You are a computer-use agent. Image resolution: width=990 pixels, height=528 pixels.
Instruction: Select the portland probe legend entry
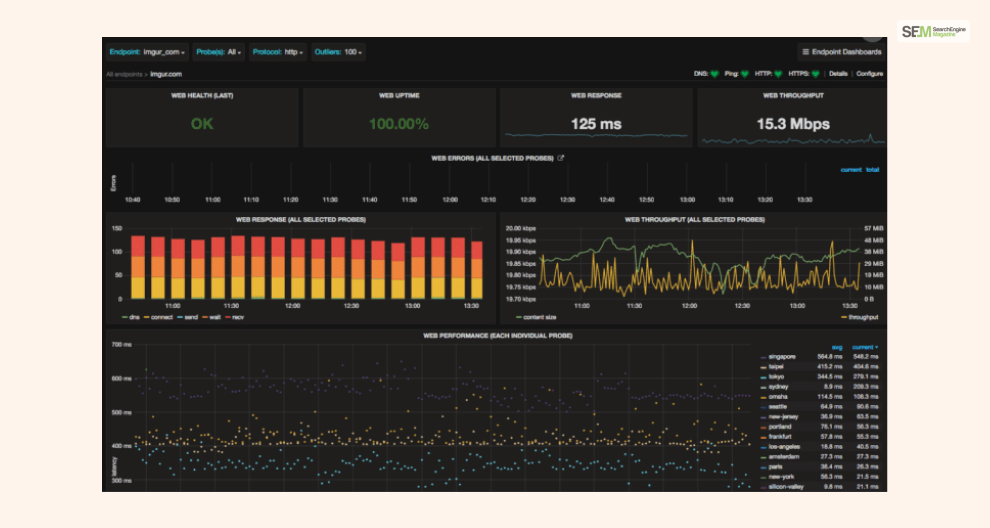pyautogui.click(x=780, y=426)
